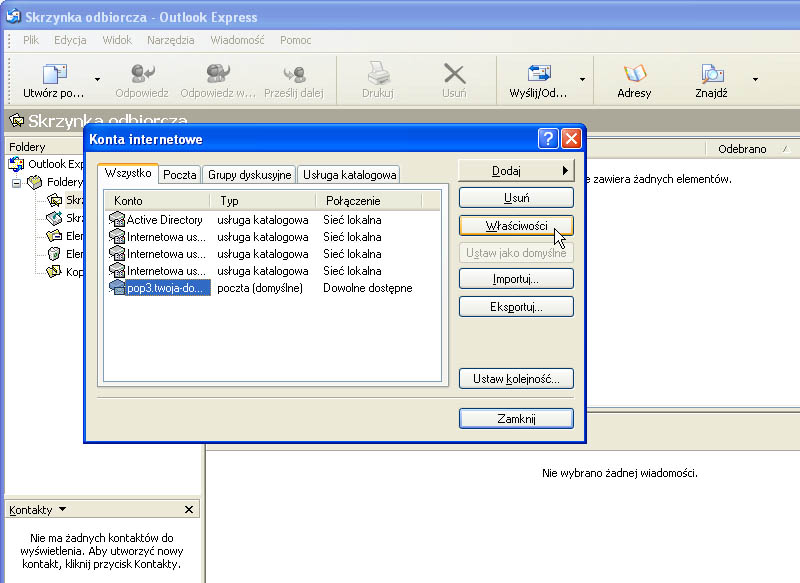
Task: Close Konta internetowe with the red X
Action: (x=571, y=139)
